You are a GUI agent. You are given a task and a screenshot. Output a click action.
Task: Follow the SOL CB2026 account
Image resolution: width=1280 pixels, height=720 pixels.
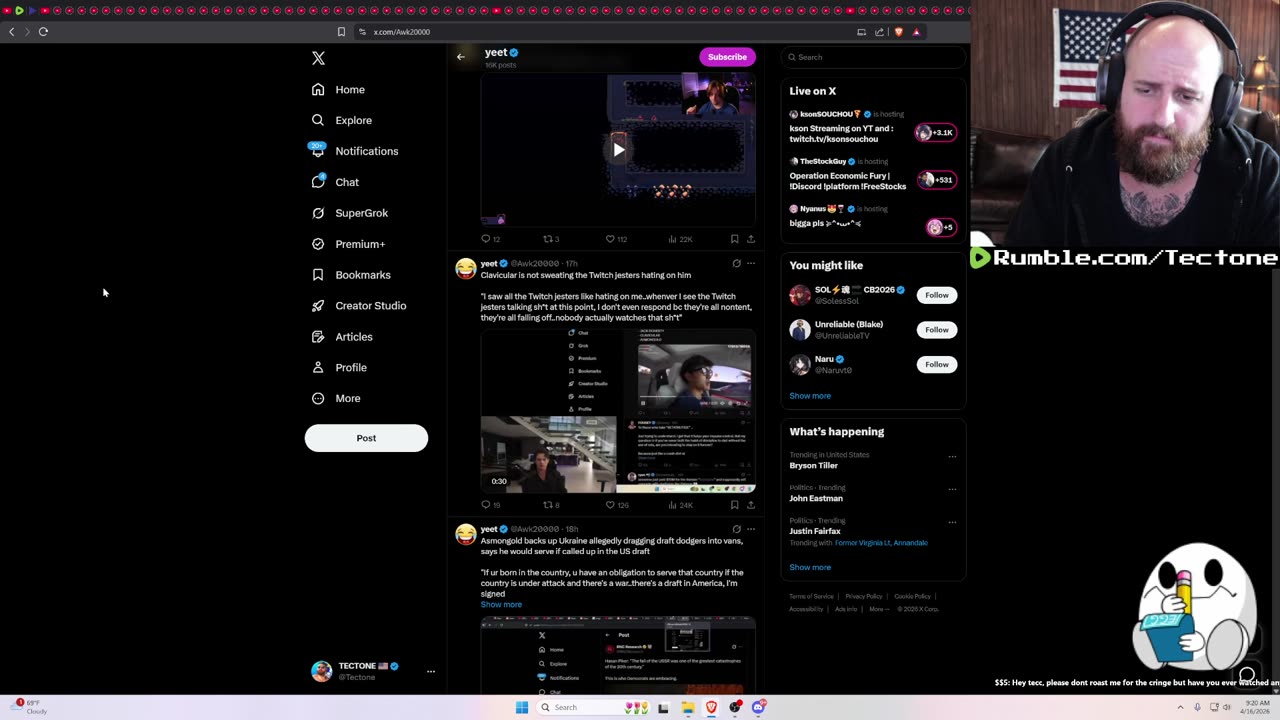click(936, 295)
